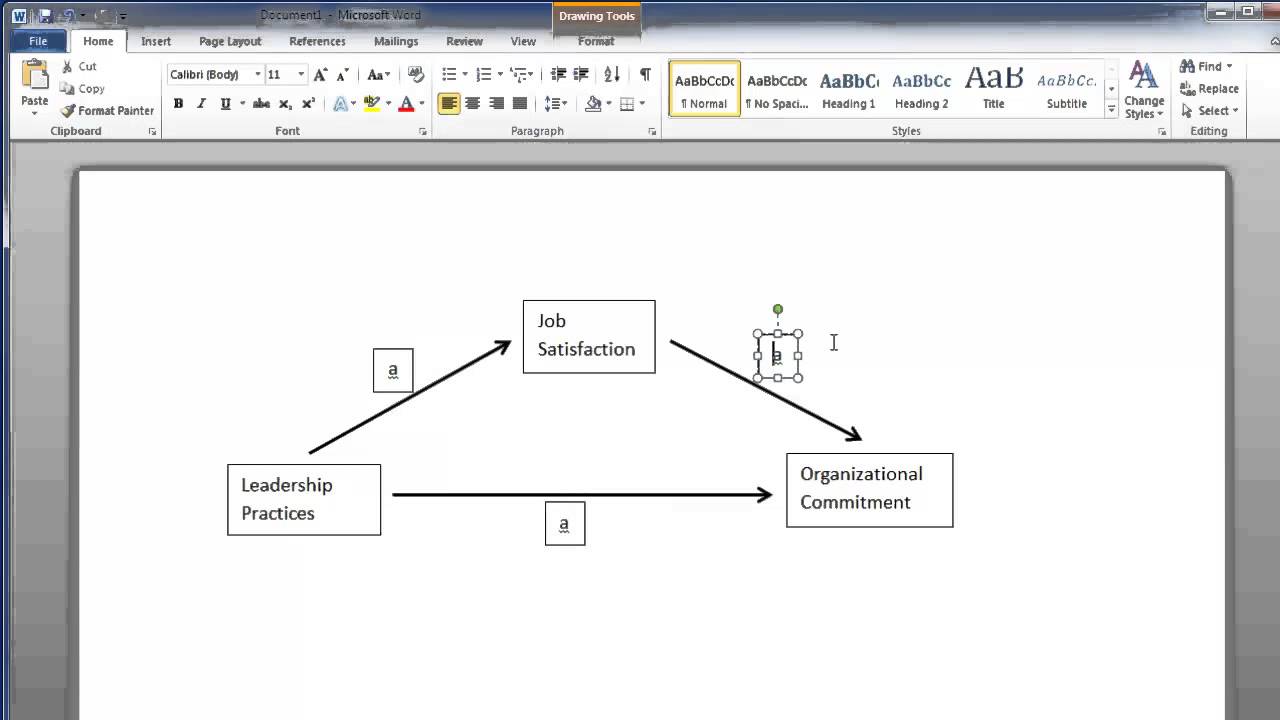Viewport: 1280px width, 720px height.
Task: Cut the selected content
Action: [79, 67]
